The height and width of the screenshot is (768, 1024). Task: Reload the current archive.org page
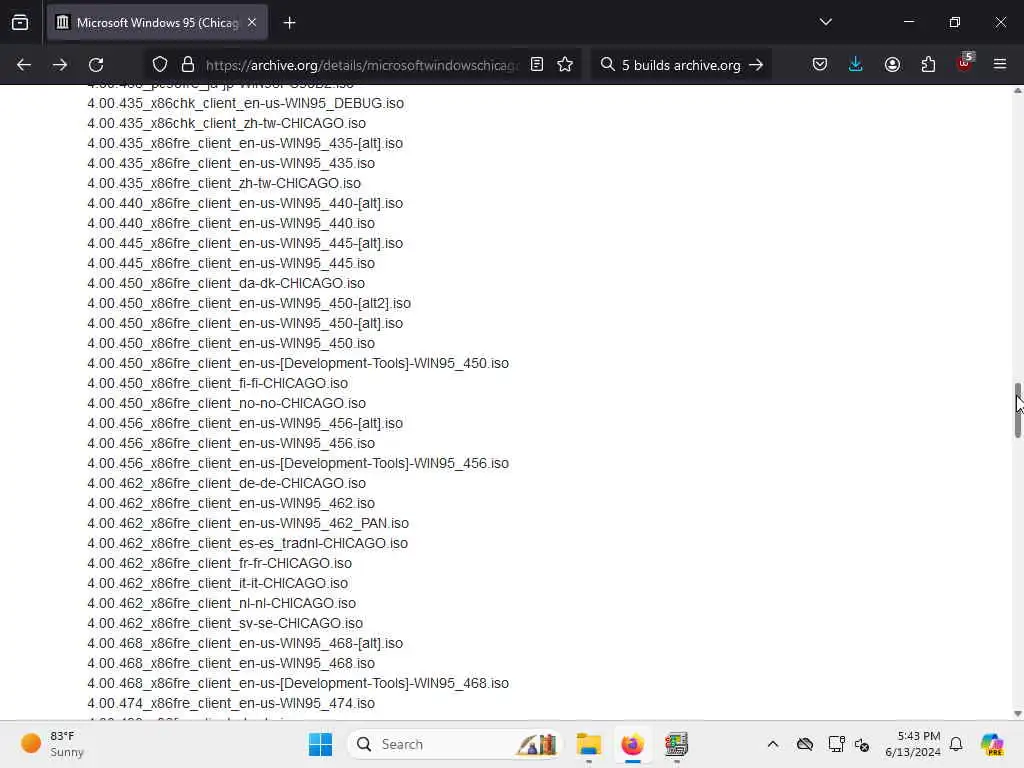click(x=96, y=65)
